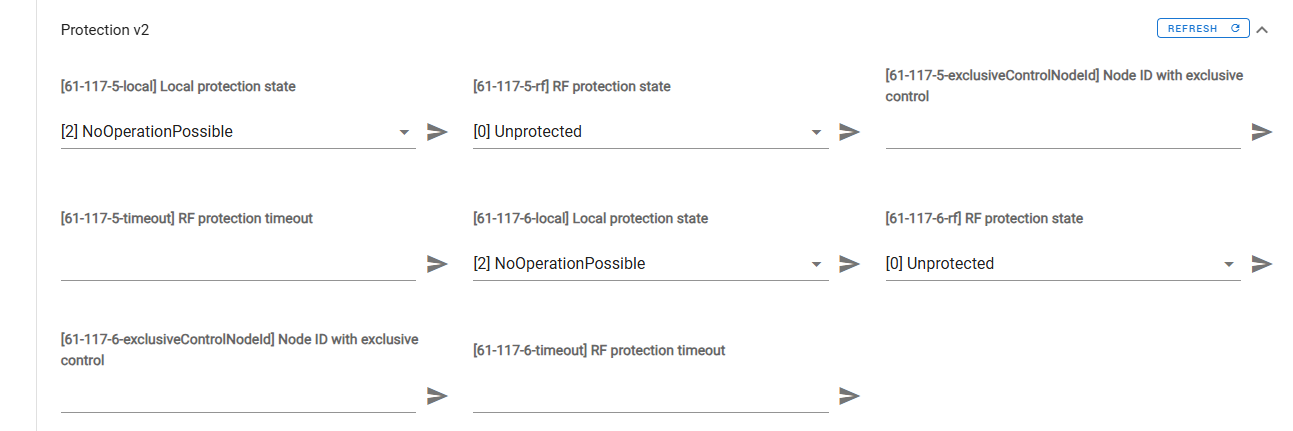Click the Refresh button
Image resolution: width=1293 pixels, height=431 pixels.
[1203, 29]
